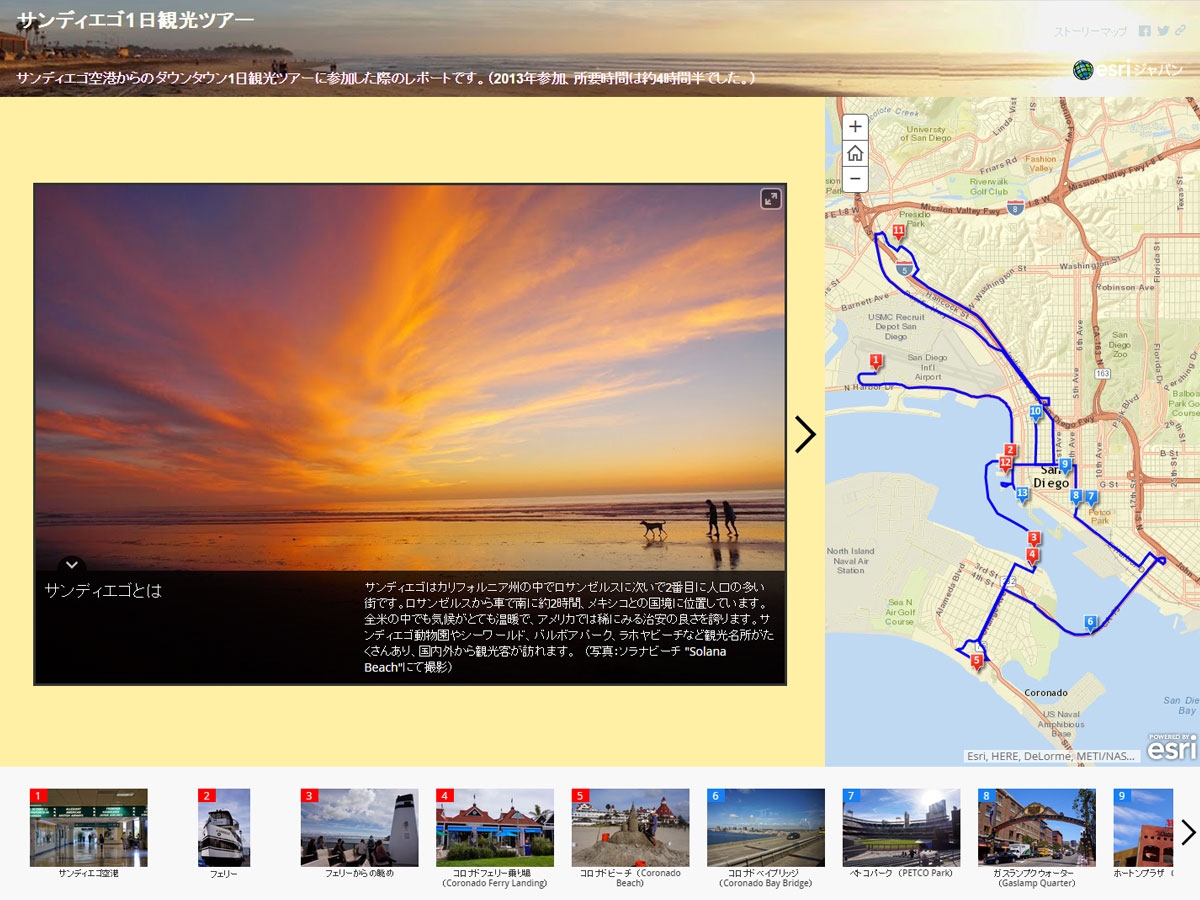This screenshot has width=1200, height=900.
Task: Zoom out on the map
Action: 855,179
